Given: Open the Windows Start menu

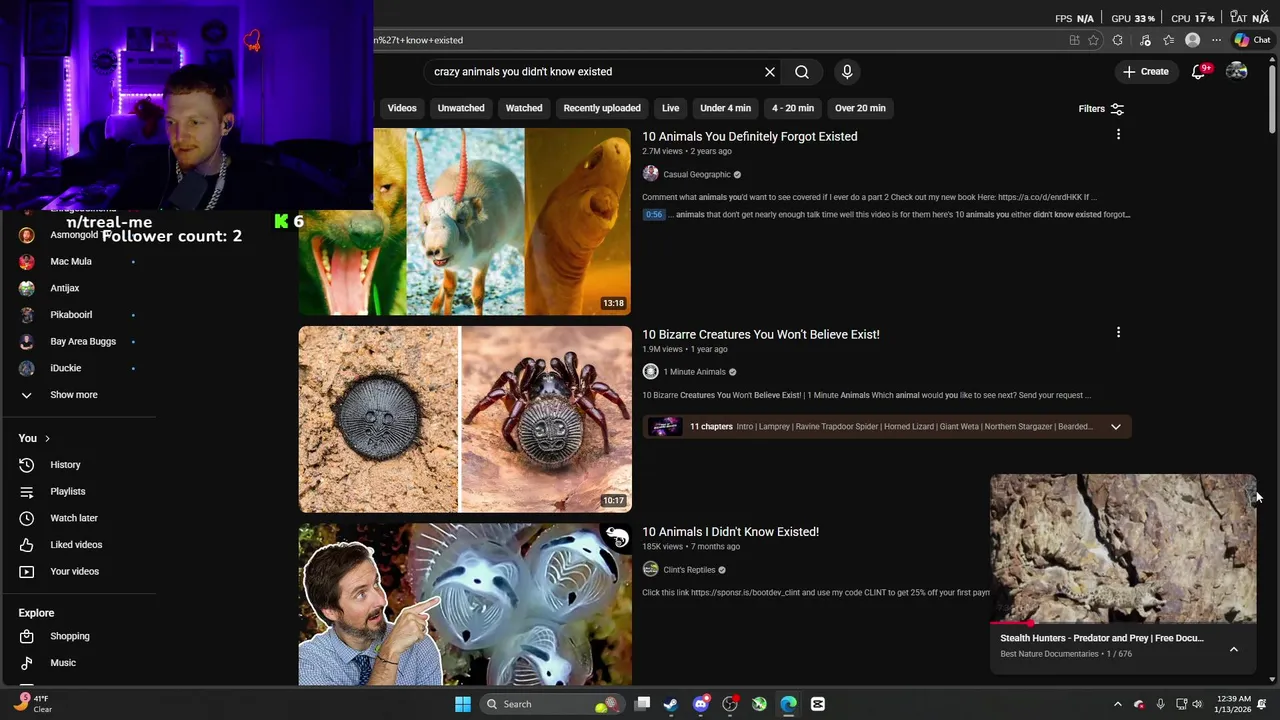Looking at the screenshot, I should [463, 704].
